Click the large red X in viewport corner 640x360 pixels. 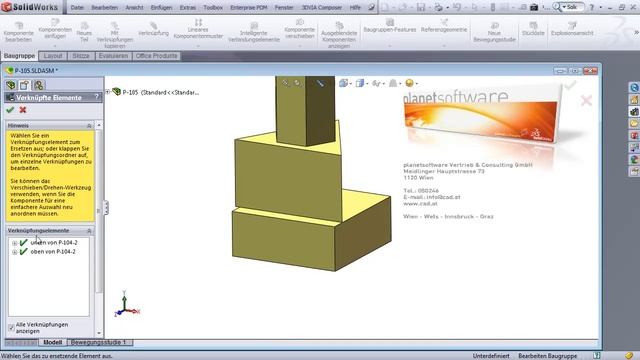click(586, 100)
